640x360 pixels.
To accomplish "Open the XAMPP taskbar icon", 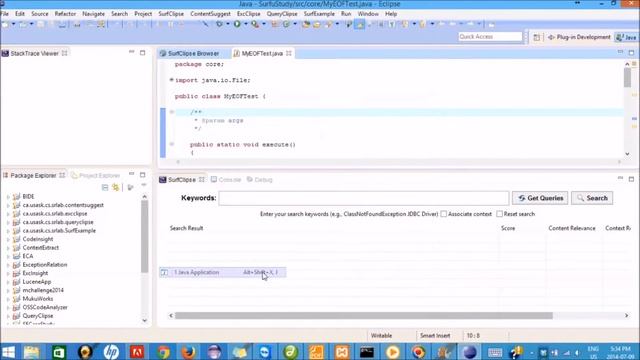I will tap(342, 352).
